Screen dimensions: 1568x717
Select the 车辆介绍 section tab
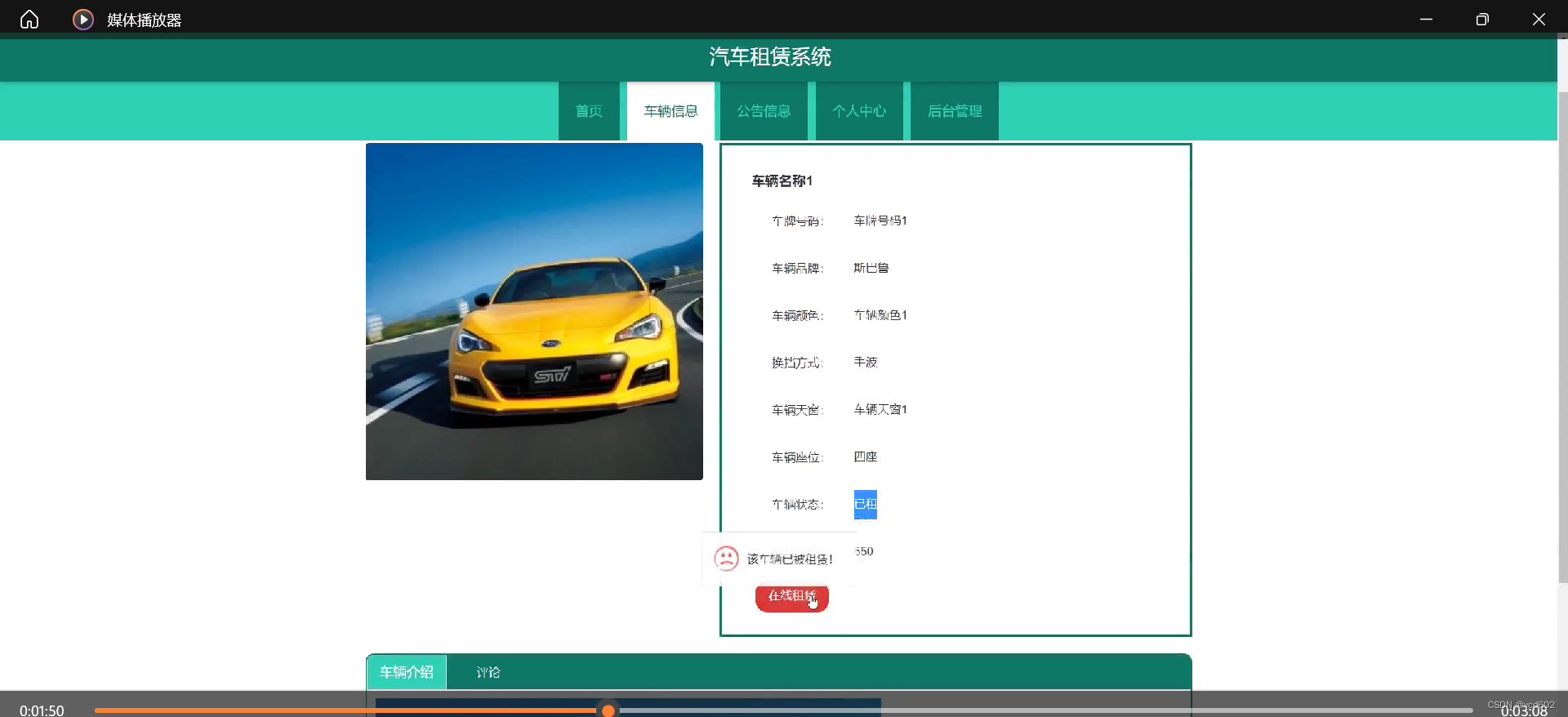pos(407,672)
